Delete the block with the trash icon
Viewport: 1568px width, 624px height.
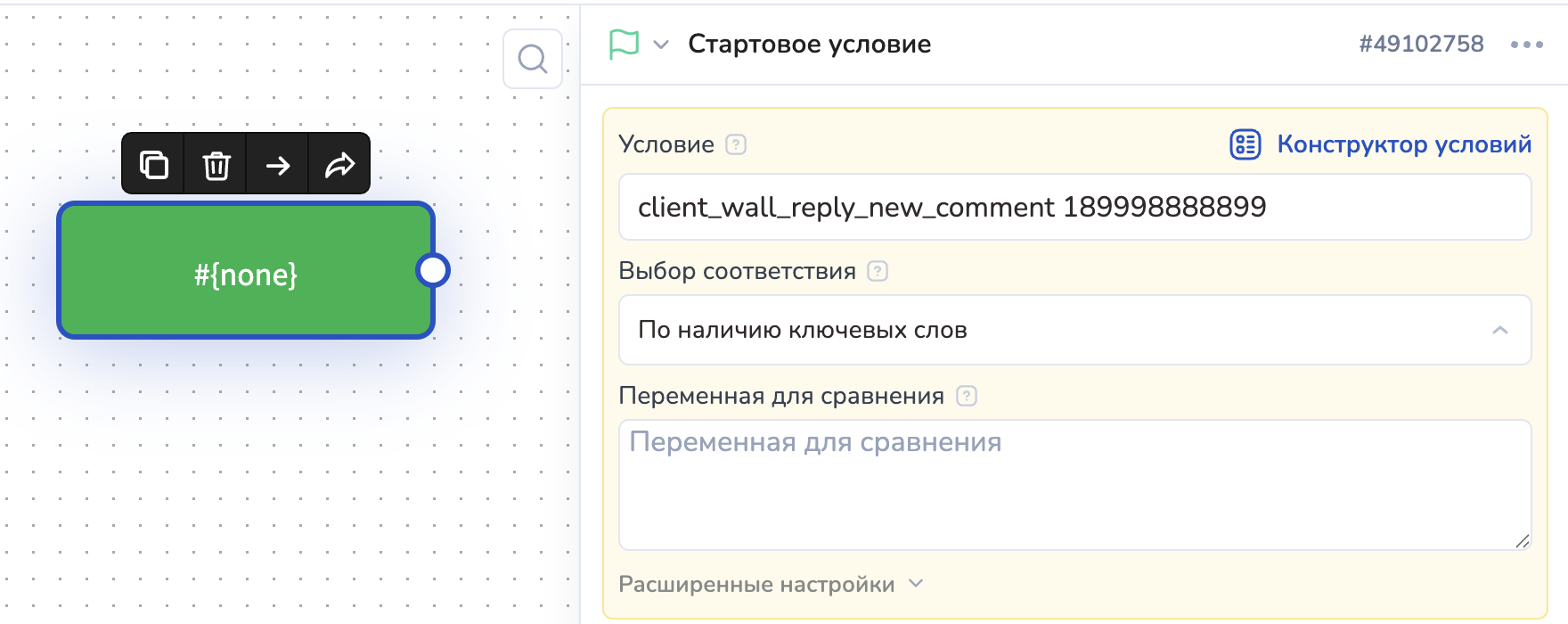click(216, 165)
